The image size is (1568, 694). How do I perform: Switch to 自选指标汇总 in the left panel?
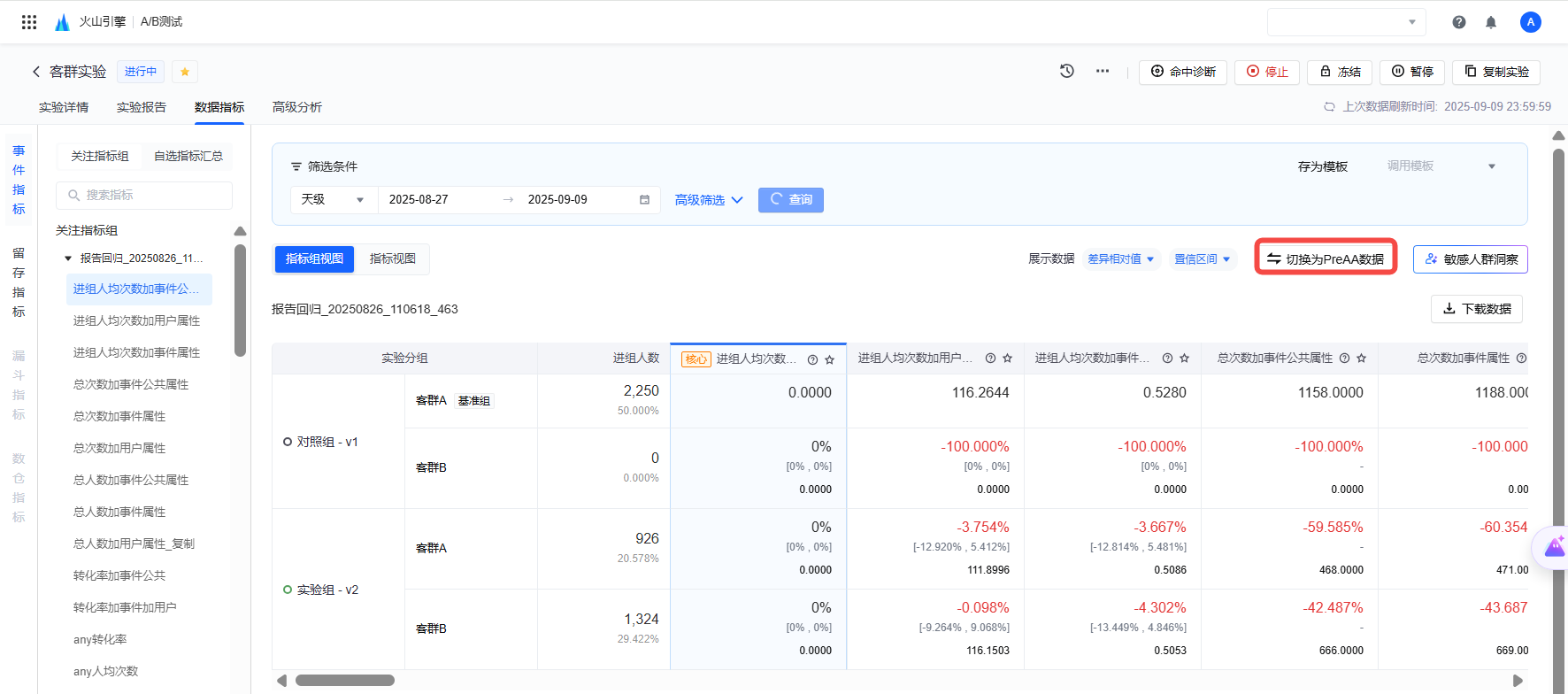tap(188, 156)
